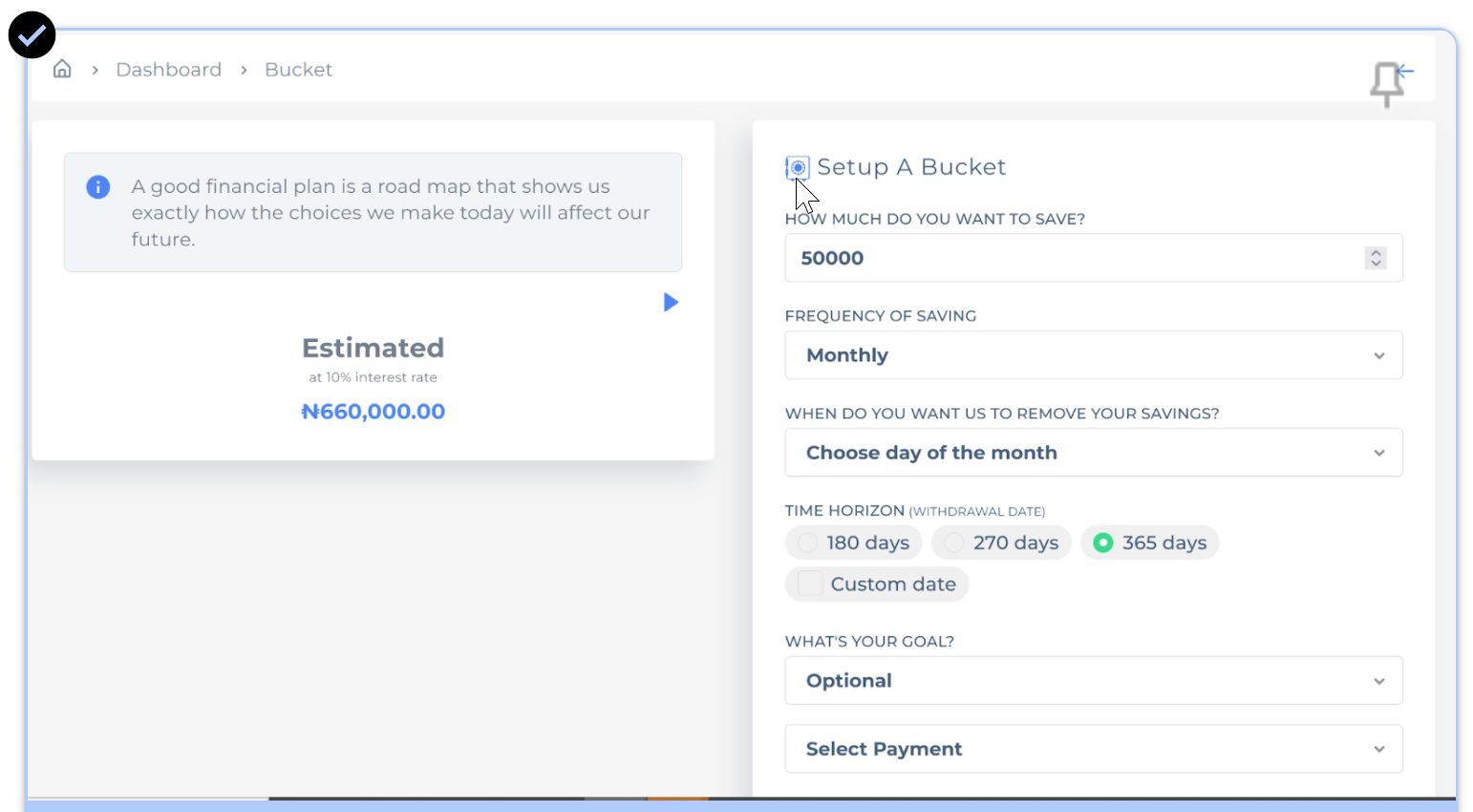The width and height of the screenshot is (1473, 812).
Task: Expand the Select Payment dropdown
Action: [x=1093, y=749]
